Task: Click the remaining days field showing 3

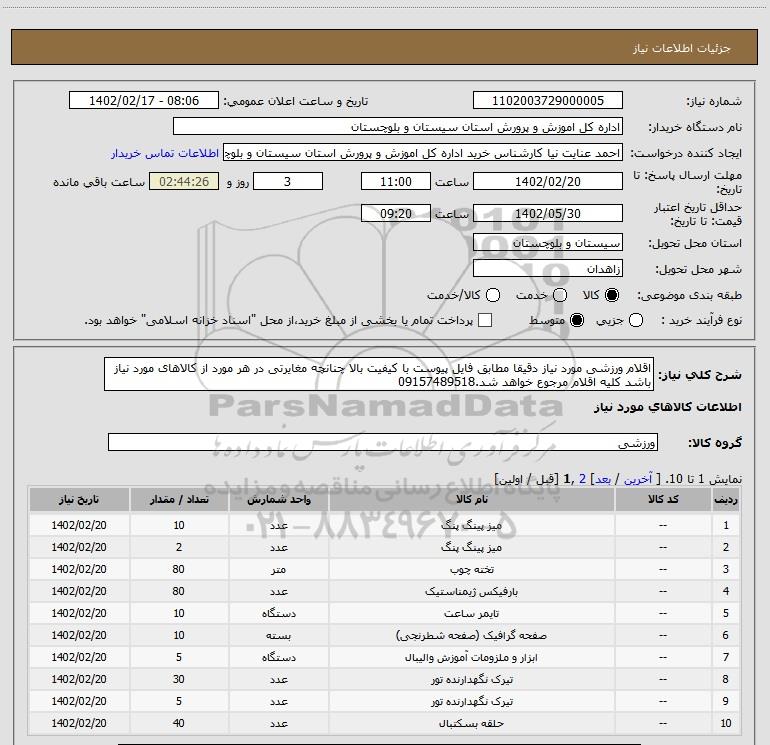Action: (288, 181)
